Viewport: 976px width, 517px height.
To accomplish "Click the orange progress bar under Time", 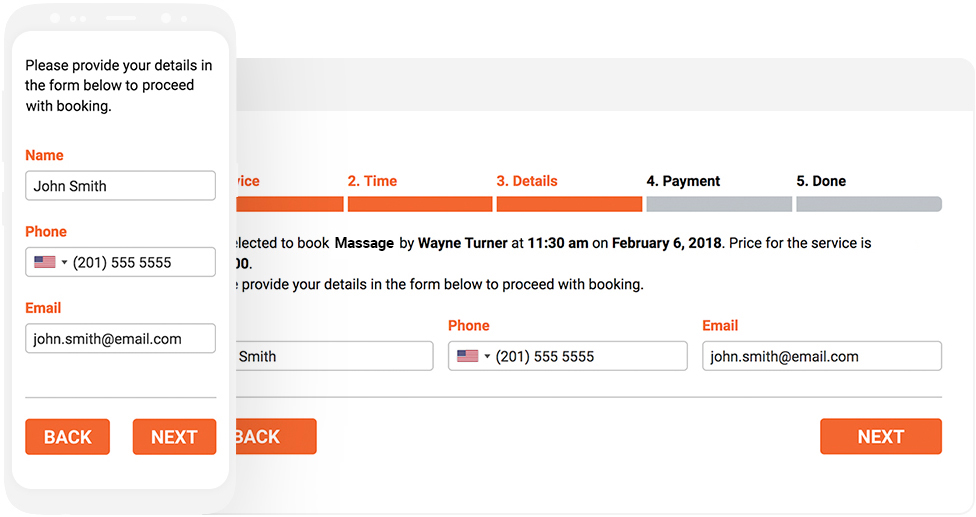I will pyautogui.click(x=420, y=204).
